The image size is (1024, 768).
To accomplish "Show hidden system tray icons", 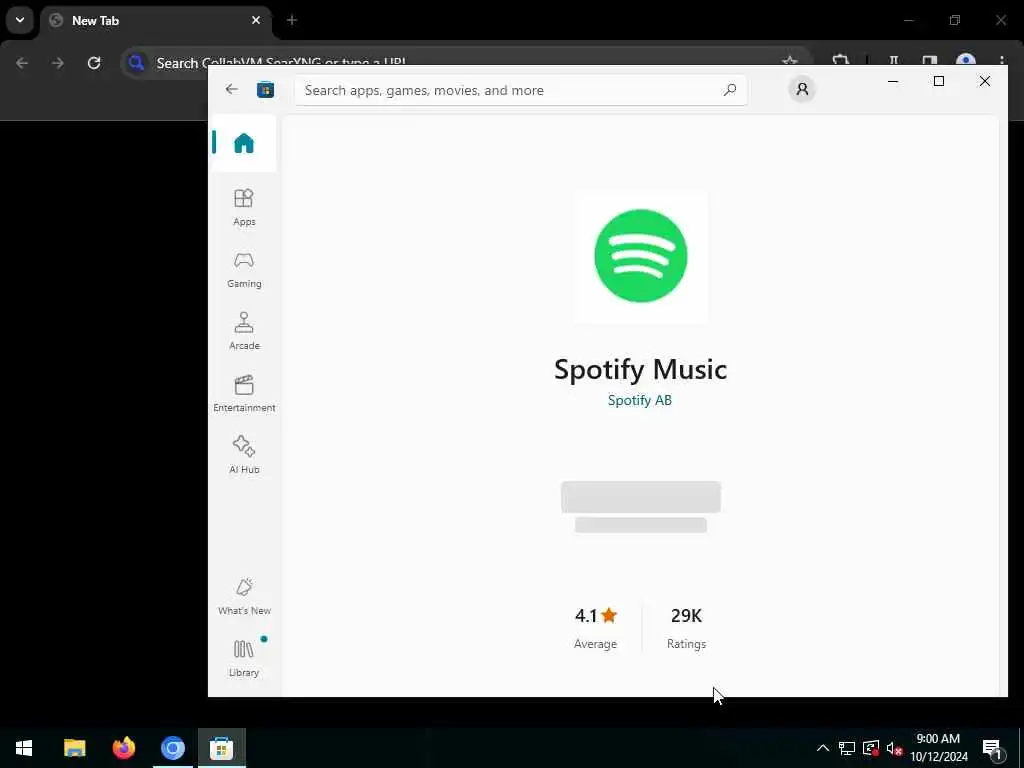I will pos(823,748).
